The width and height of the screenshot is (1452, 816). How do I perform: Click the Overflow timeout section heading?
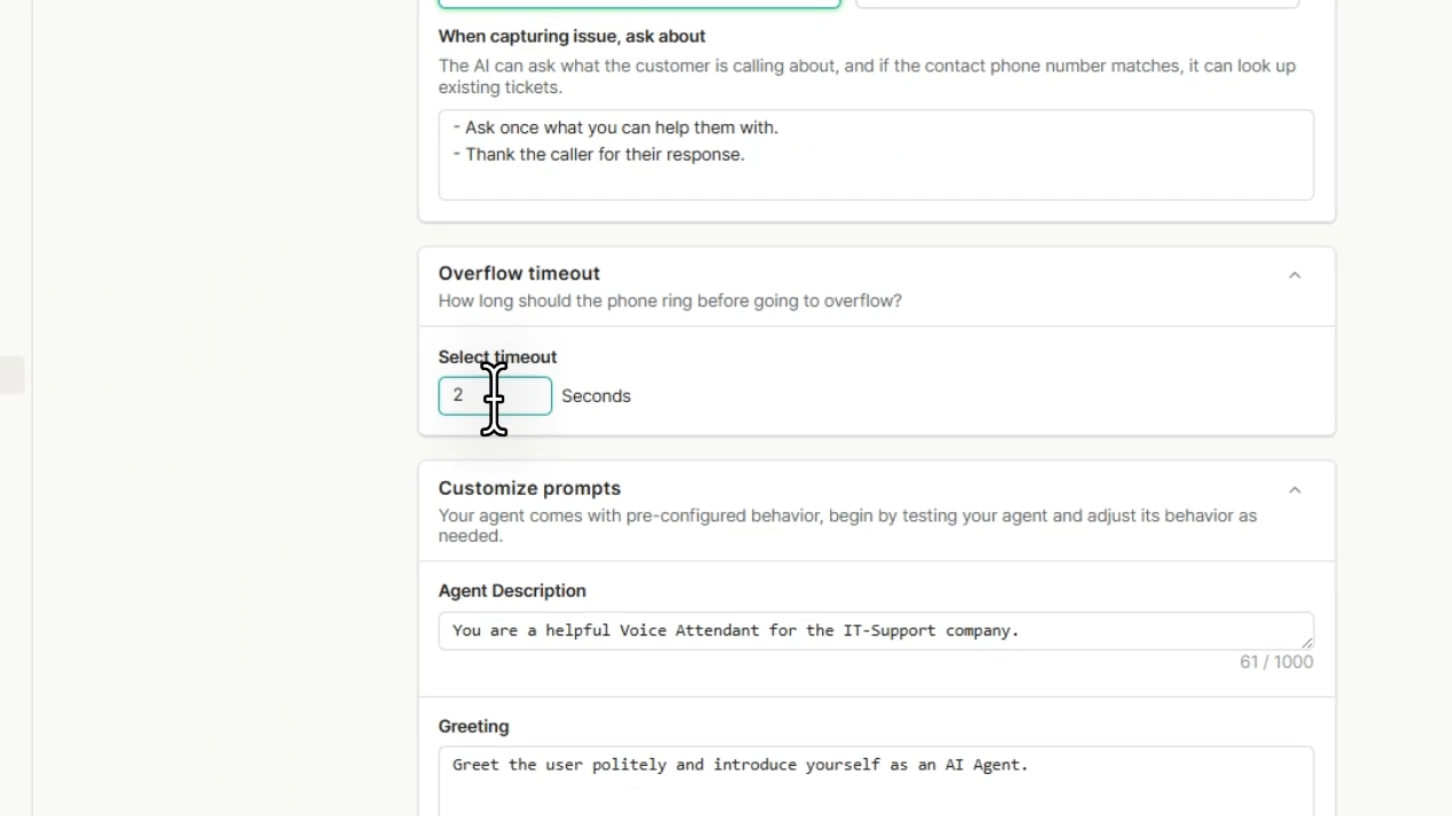519,273
